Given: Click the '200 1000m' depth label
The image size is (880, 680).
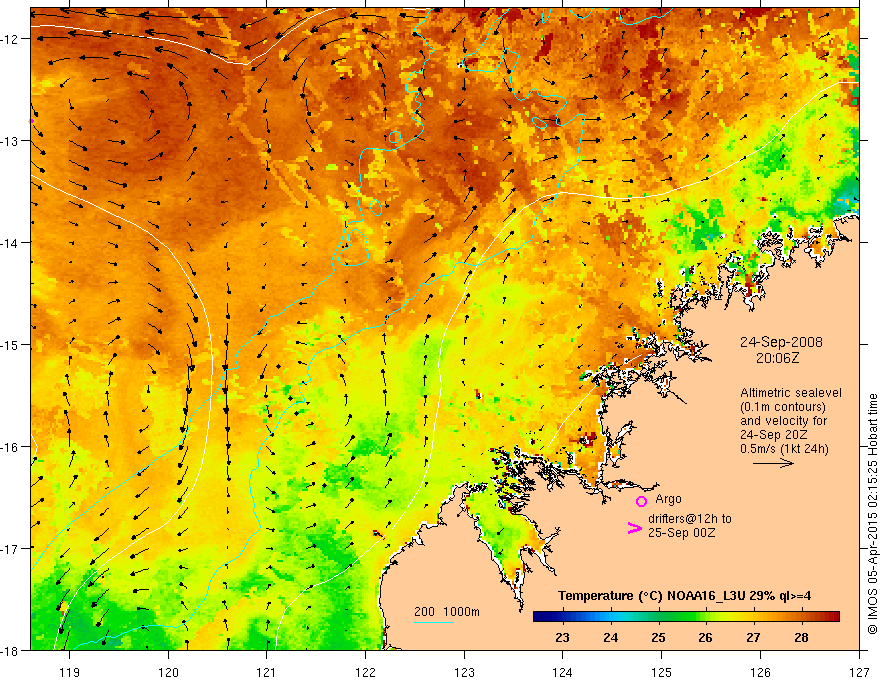Looking at the screenshot, I should tap(447, 612).
